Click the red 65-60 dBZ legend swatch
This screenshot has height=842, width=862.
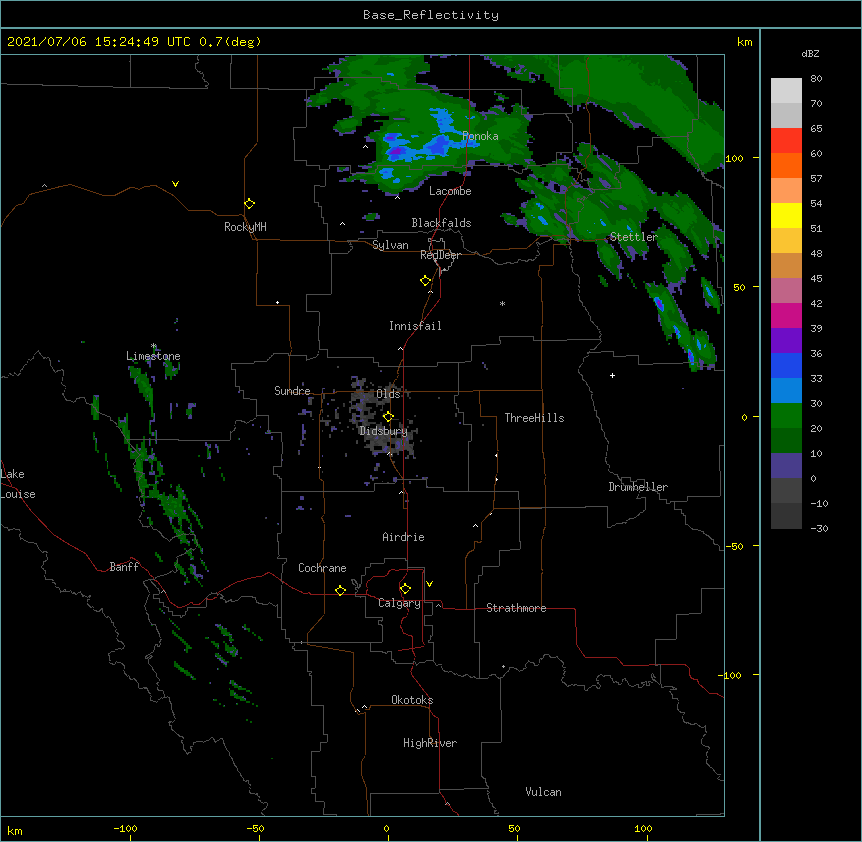click(786, 140)
